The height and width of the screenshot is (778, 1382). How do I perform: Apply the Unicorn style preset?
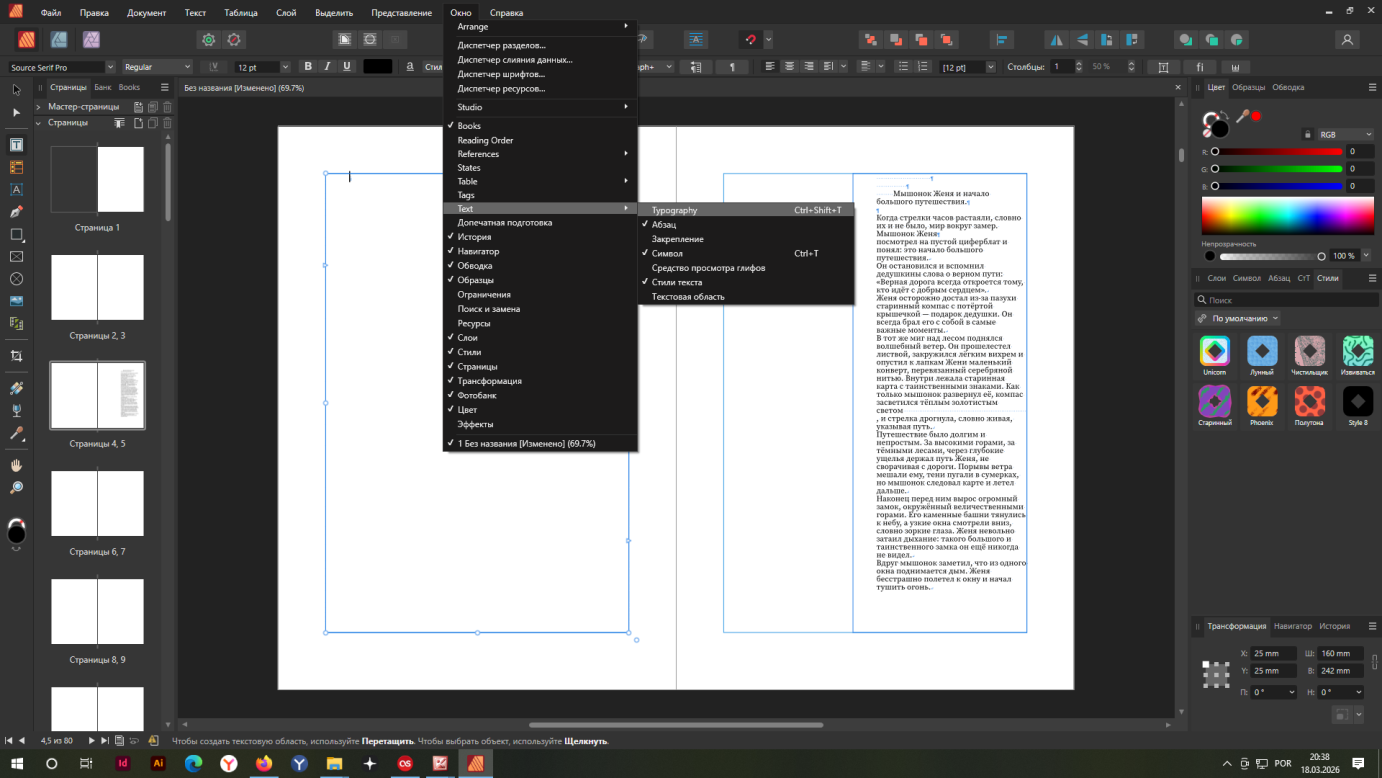click(1214, 351)
